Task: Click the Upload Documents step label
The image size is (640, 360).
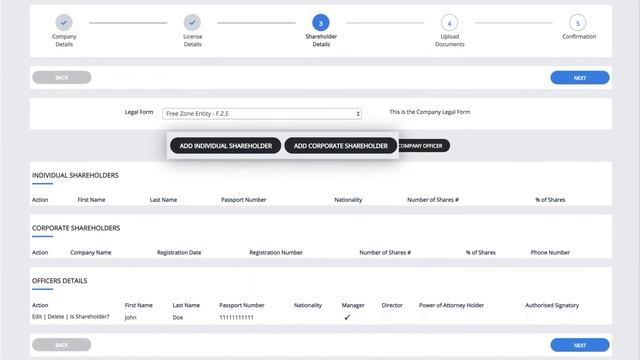Action: tap(449, 40)
